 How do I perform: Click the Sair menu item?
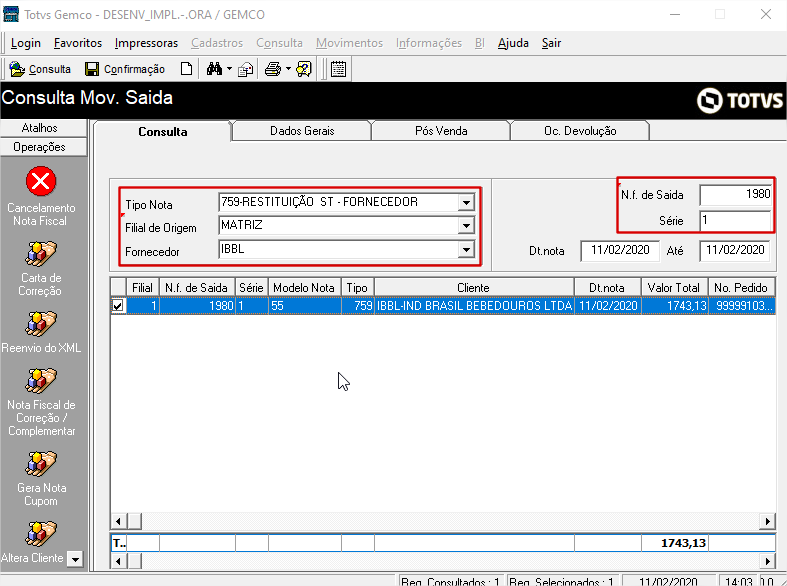(x=551, y=43)
